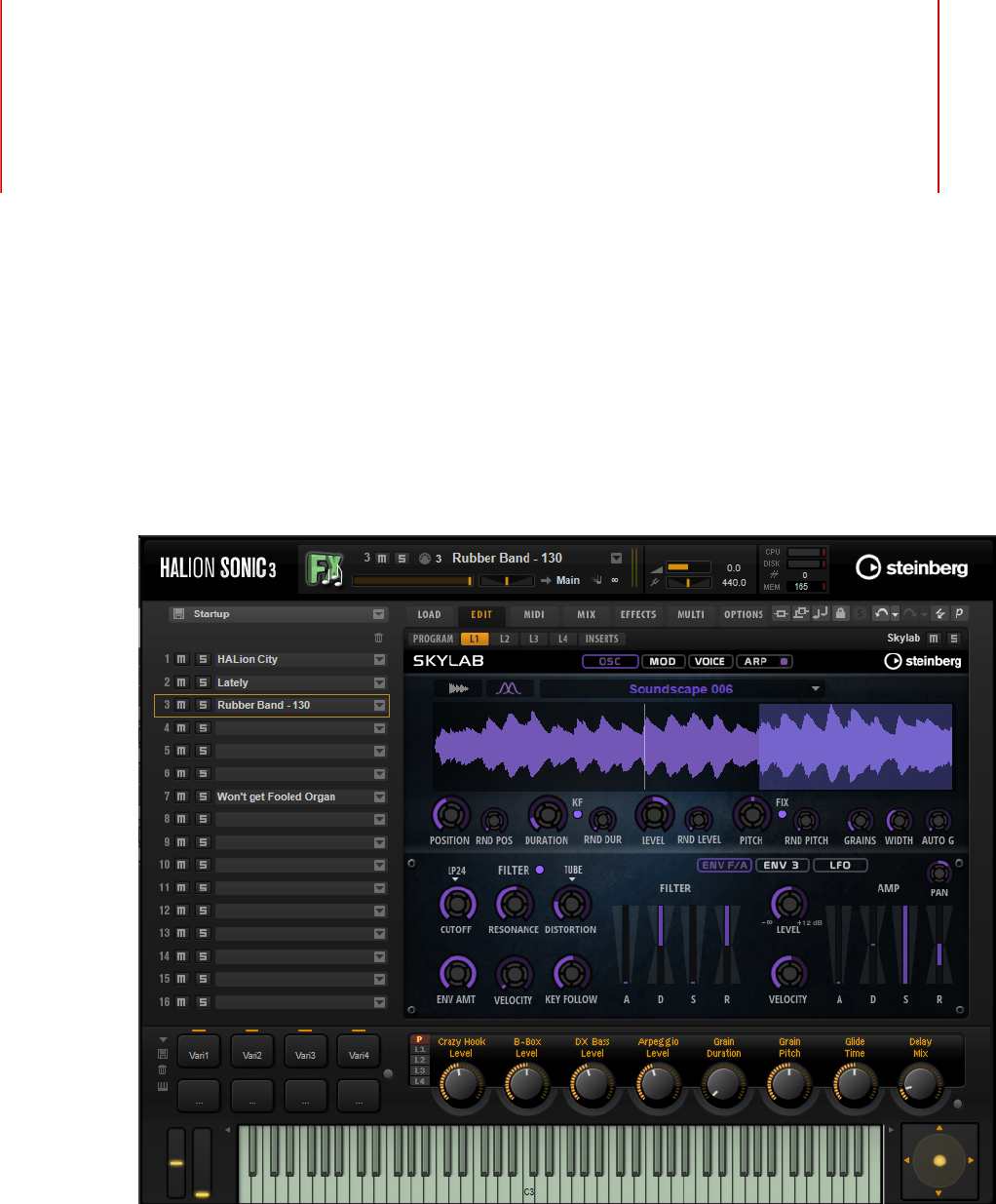Solo the Skylab layer
996x1204 pixels.
point(954,639)
